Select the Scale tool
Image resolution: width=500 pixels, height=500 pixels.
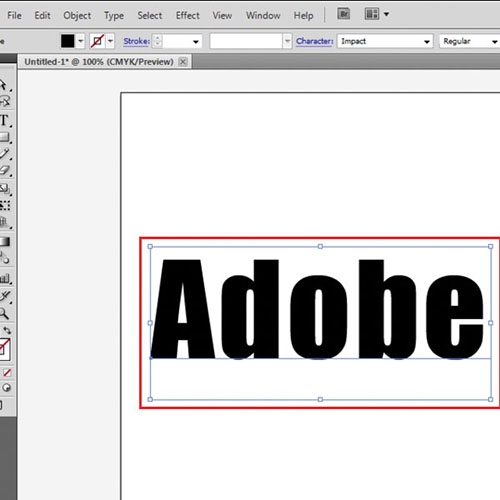(5, 189)
